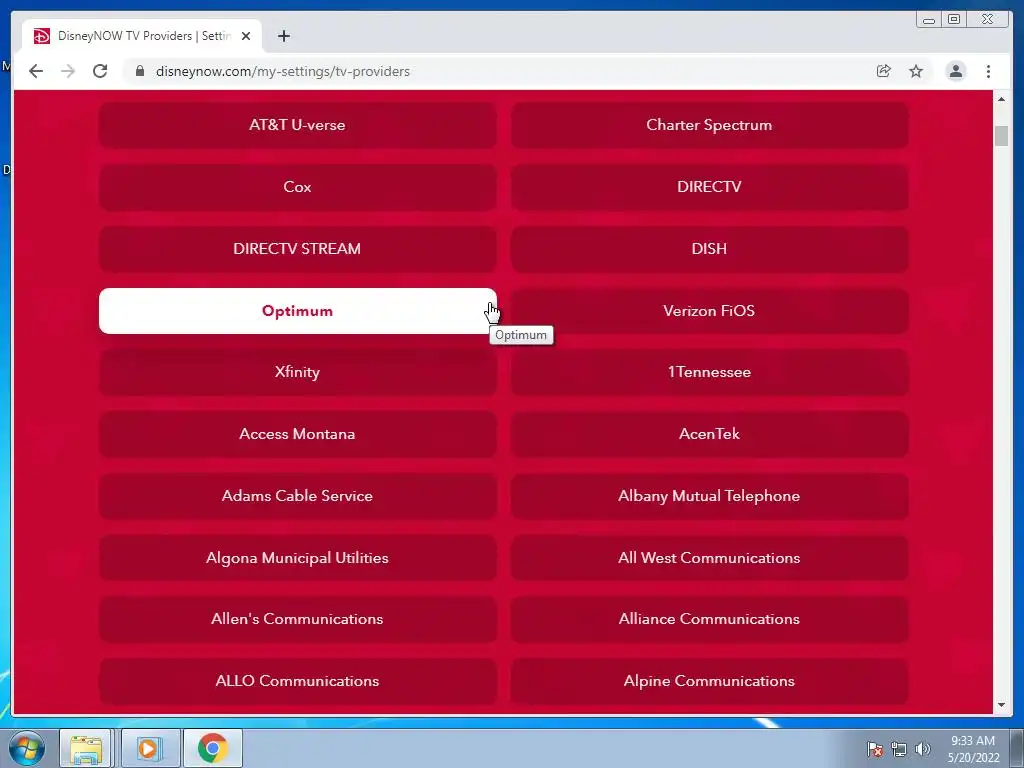Choose Algona Municipal Utilities
This screenshot has width=1024, height=768.
click(297, 558)
